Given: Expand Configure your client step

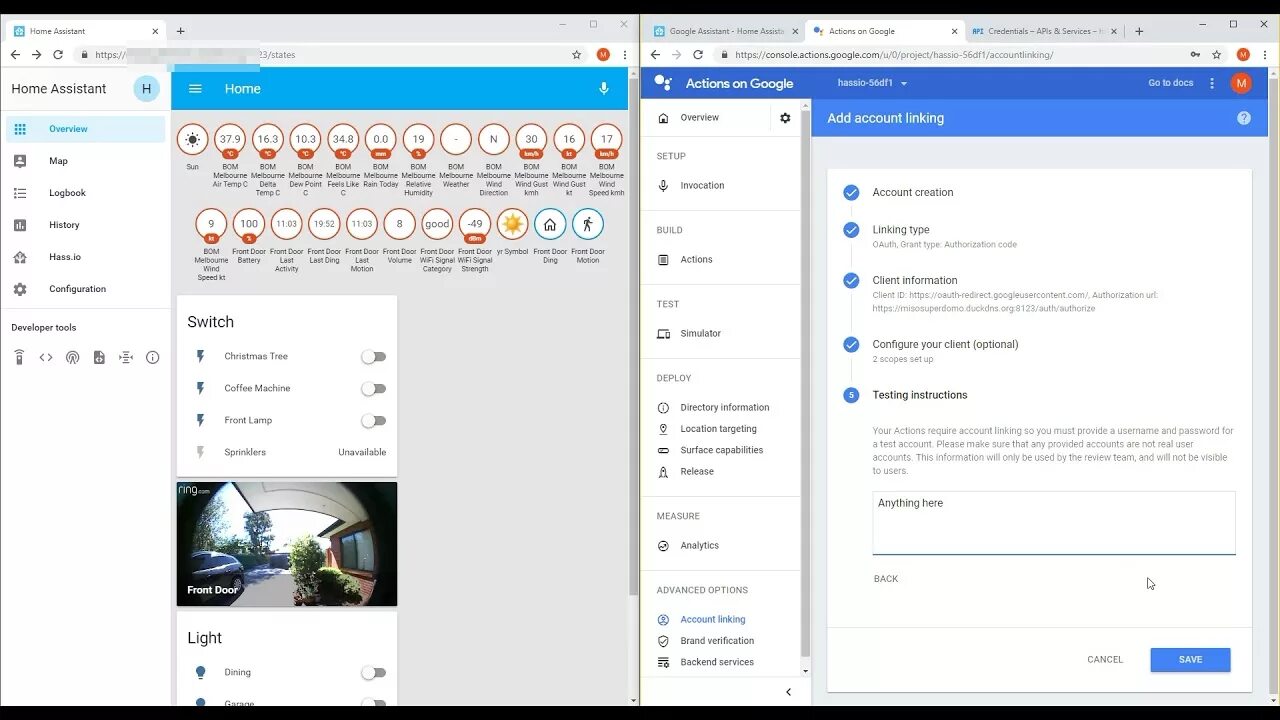Looking at the screenshot, I should [945, 344].
